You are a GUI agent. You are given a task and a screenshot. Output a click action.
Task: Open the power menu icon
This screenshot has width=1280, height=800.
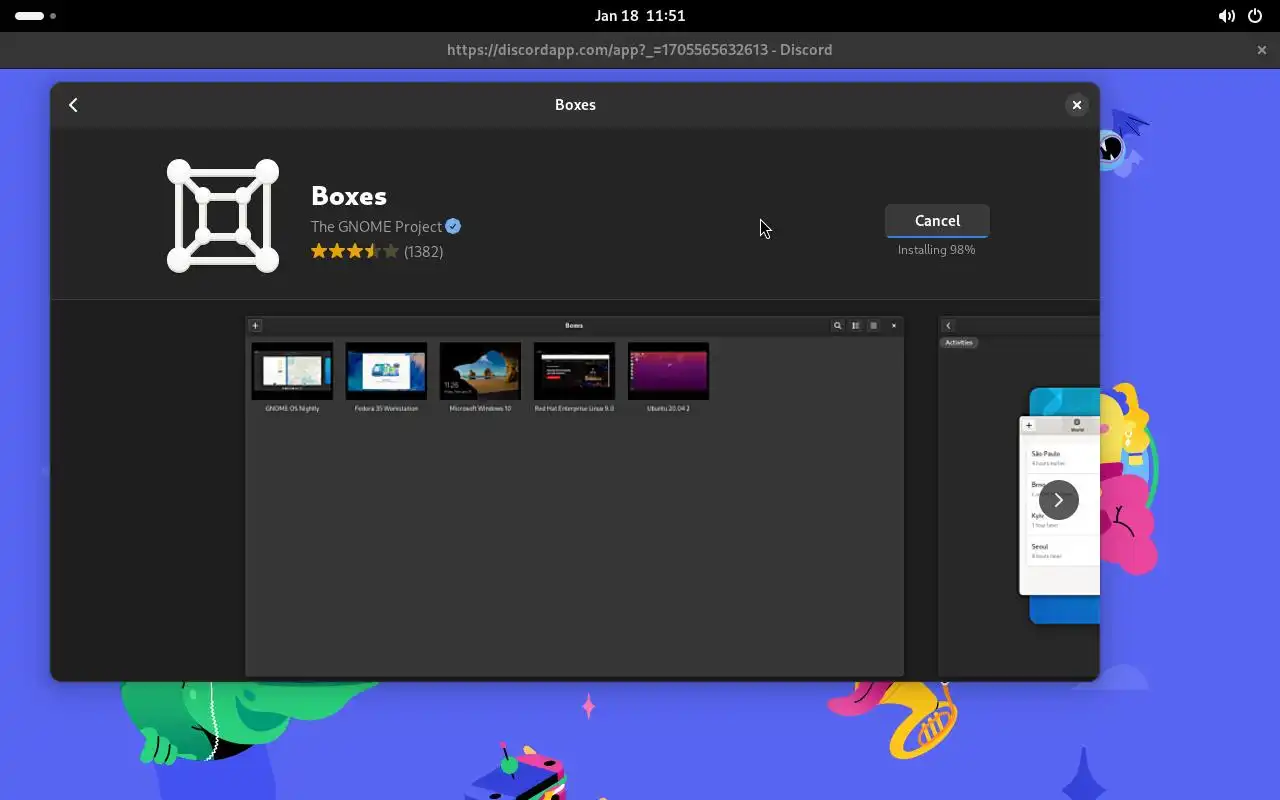1255,16
